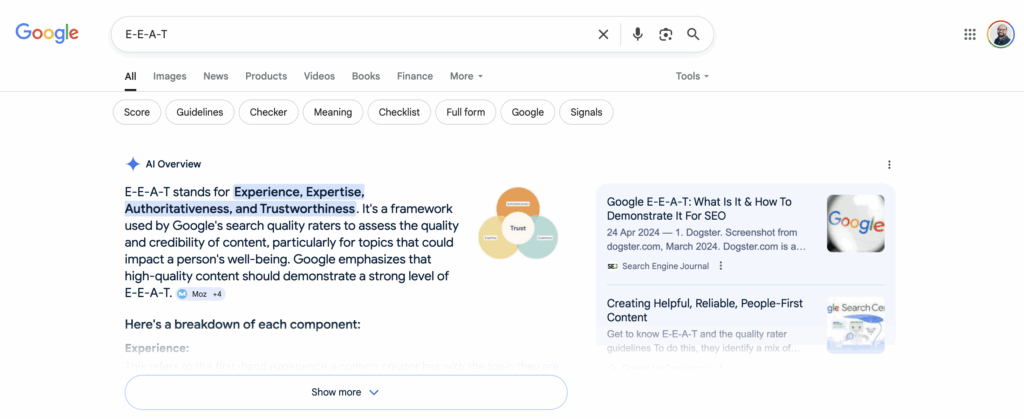Click the Search Engine Journal source name
1024x419 pixels.
(x=665, y=266)
